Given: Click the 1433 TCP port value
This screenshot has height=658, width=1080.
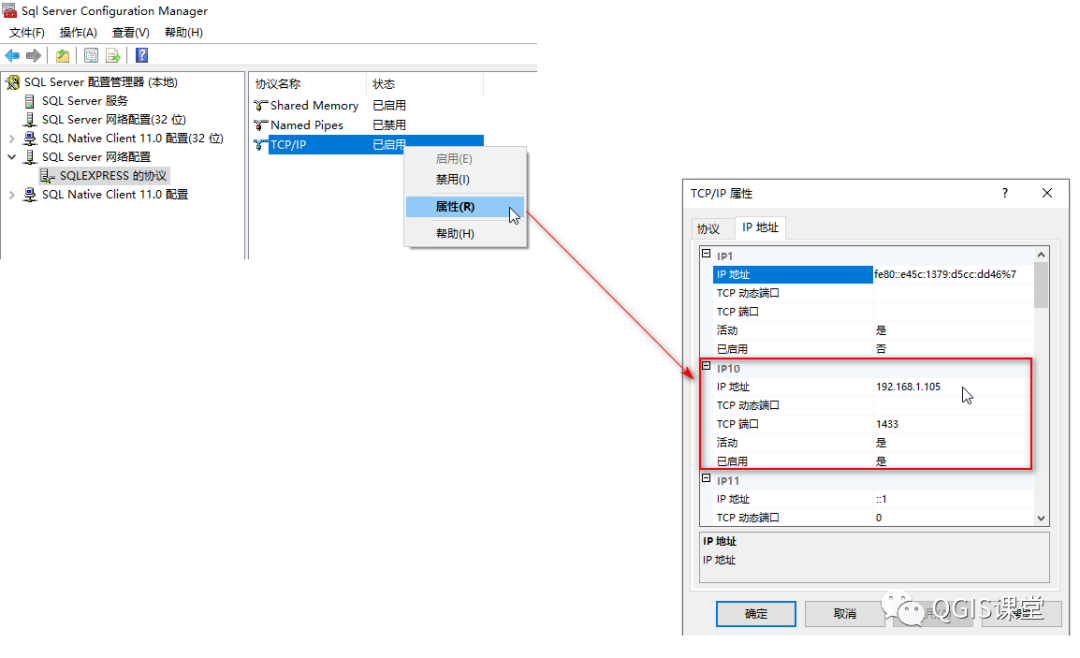Looking at the screenshot, I should tap(887, 424).
